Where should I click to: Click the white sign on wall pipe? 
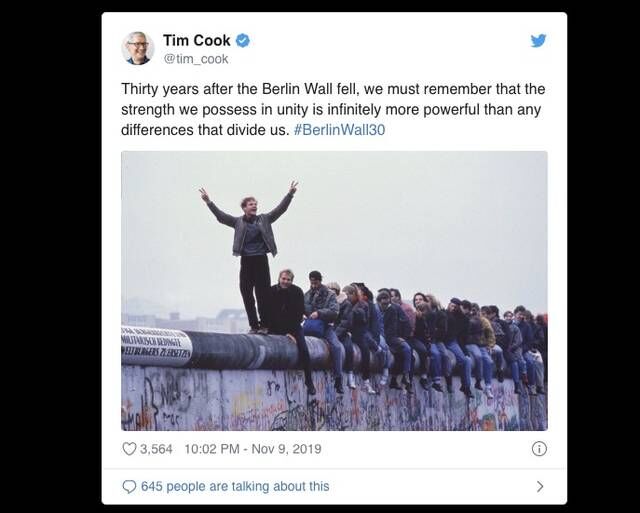156,346
